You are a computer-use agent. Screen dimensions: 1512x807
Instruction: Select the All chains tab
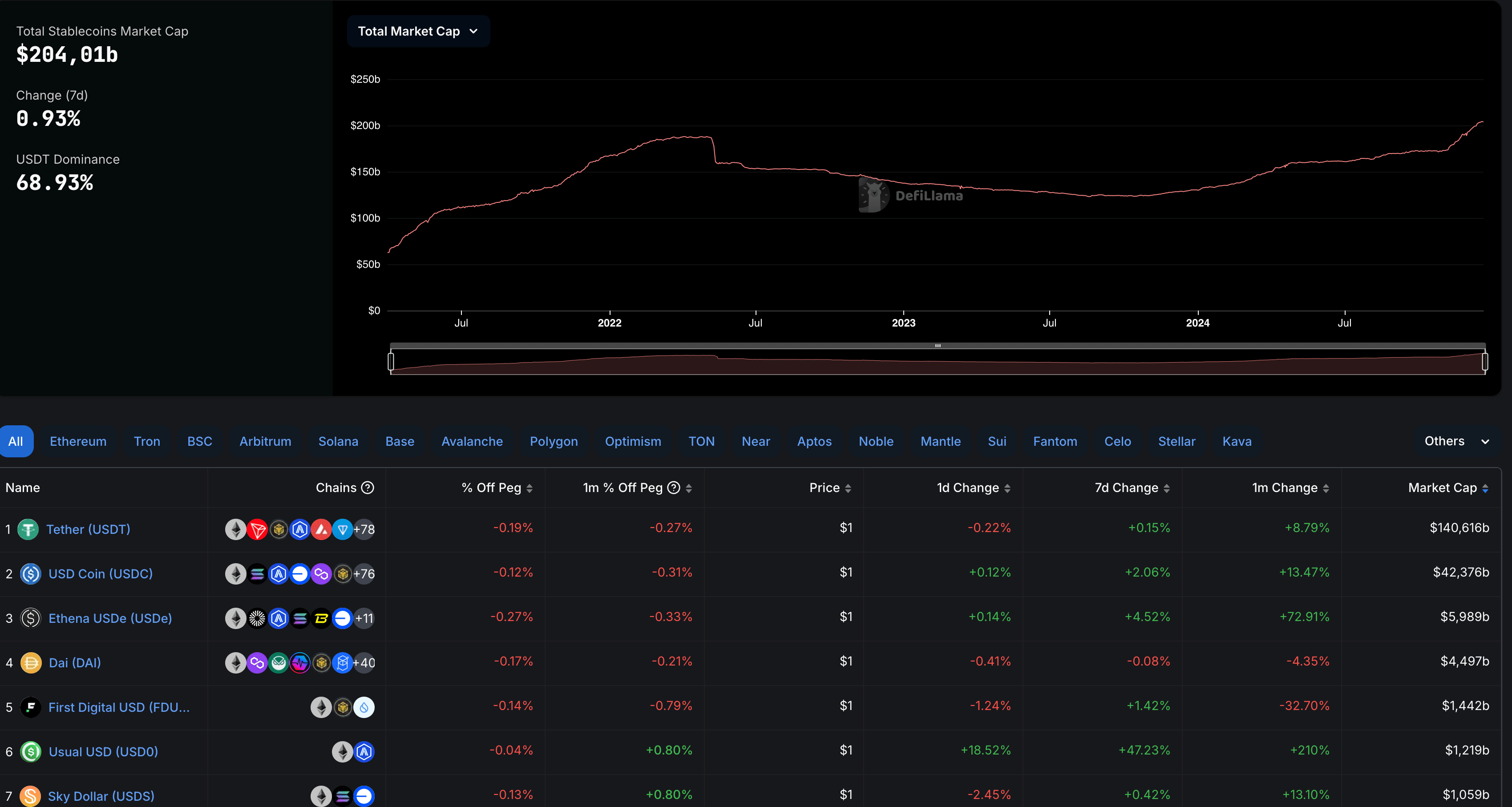(16, 441)
